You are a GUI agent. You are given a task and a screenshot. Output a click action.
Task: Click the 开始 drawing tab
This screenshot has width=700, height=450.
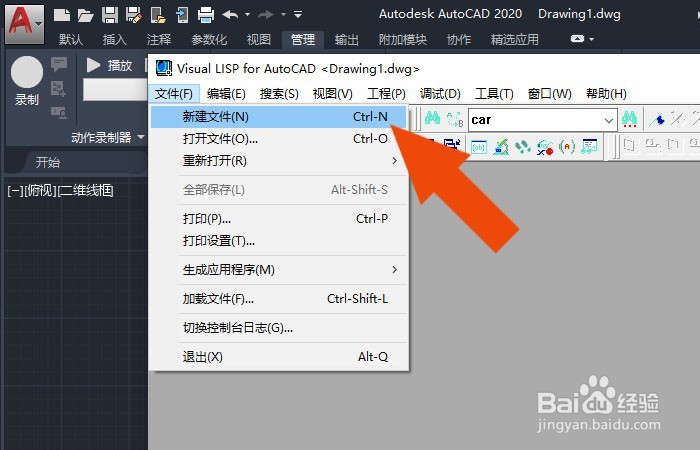pos(48,162)
